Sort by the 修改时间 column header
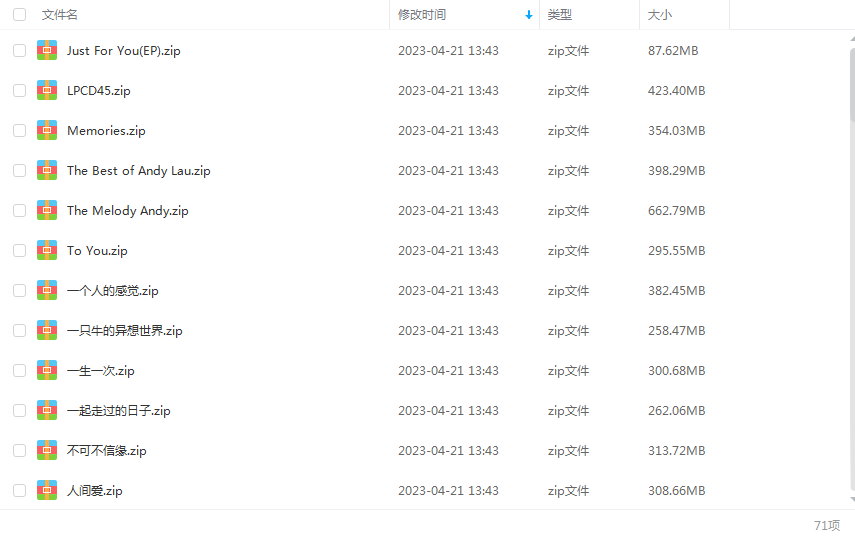 pyautogui.click(x=422, y=15)
